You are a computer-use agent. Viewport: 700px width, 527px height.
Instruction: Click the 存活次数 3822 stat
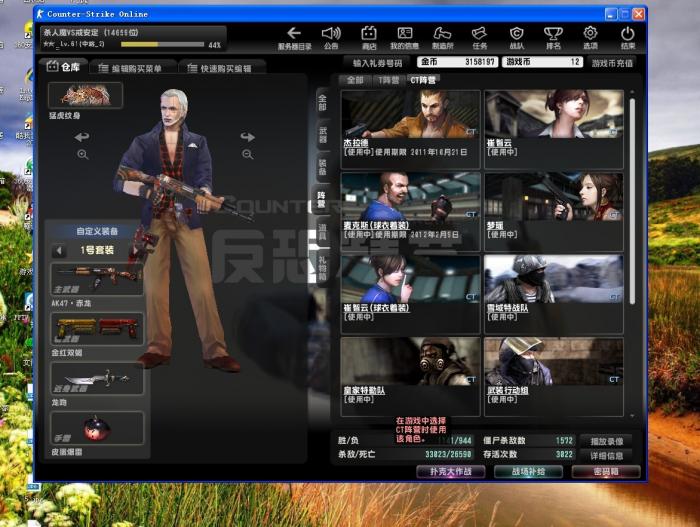(x=528, y=455)
